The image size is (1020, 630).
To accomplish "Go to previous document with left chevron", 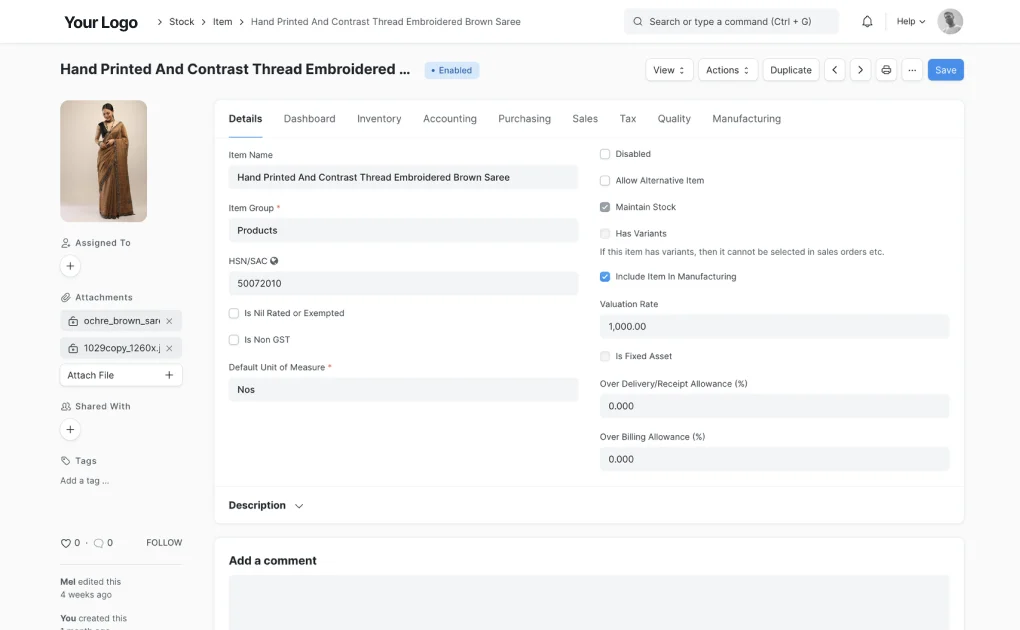I will click(835, 70).
